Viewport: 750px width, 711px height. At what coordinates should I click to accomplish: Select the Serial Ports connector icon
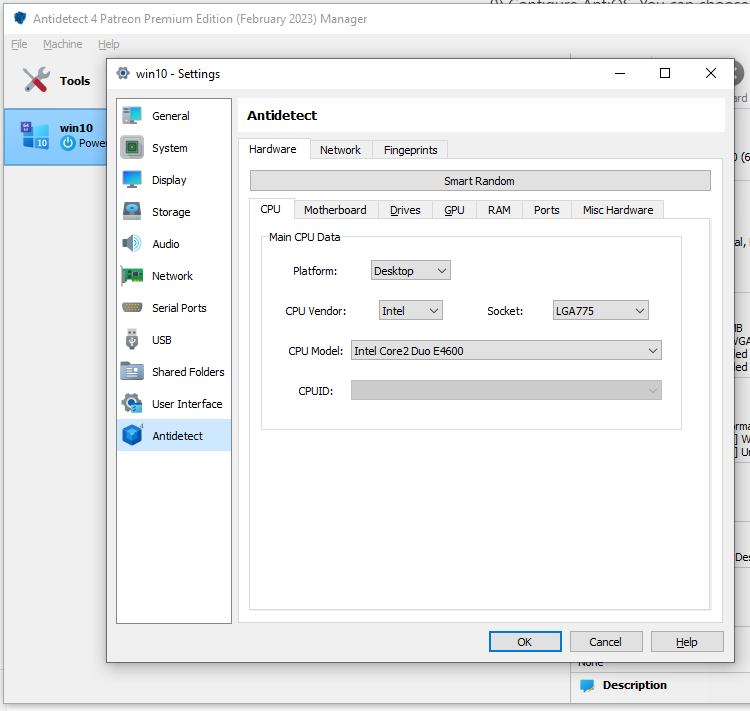[x=132, y=307]
